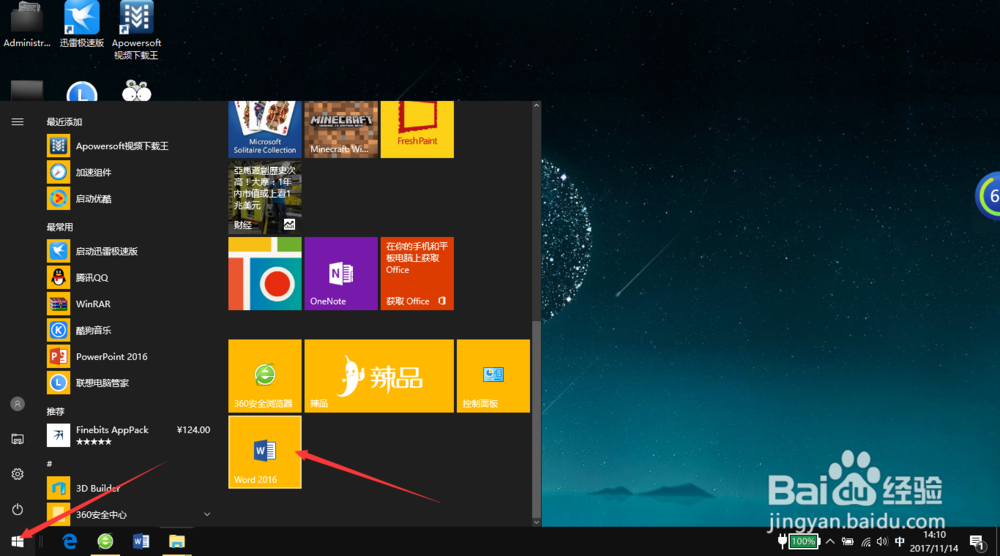The height and width of the screenshot is (556, 1000).
Task: Launch the OneNote tile
Action: click(341, 274)
